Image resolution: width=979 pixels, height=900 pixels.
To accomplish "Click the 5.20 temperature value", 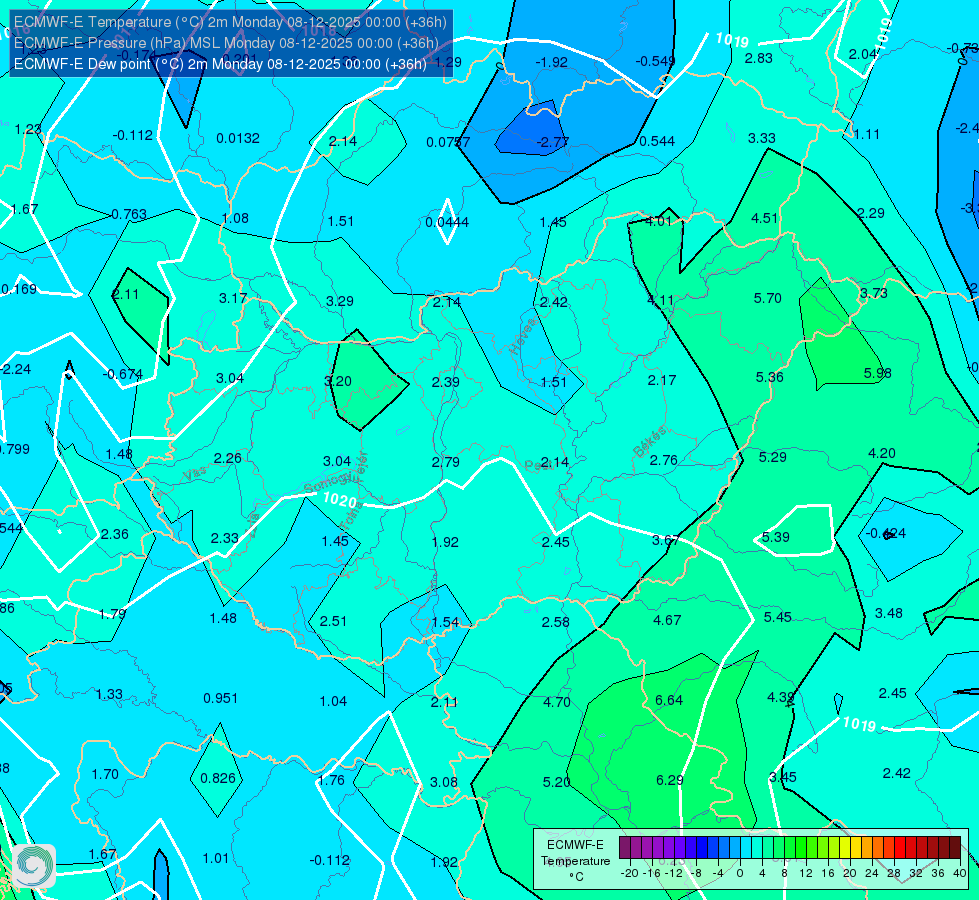I will click(556, 782).
